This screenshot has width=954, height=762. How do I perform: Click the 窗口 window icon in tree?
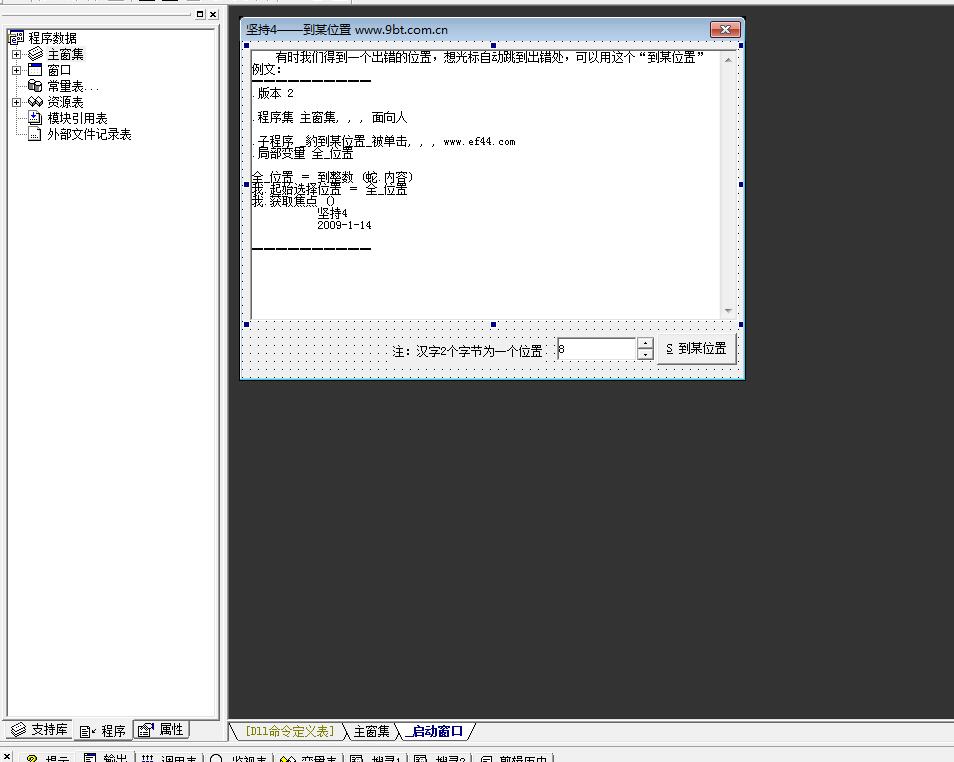(35, 70)
